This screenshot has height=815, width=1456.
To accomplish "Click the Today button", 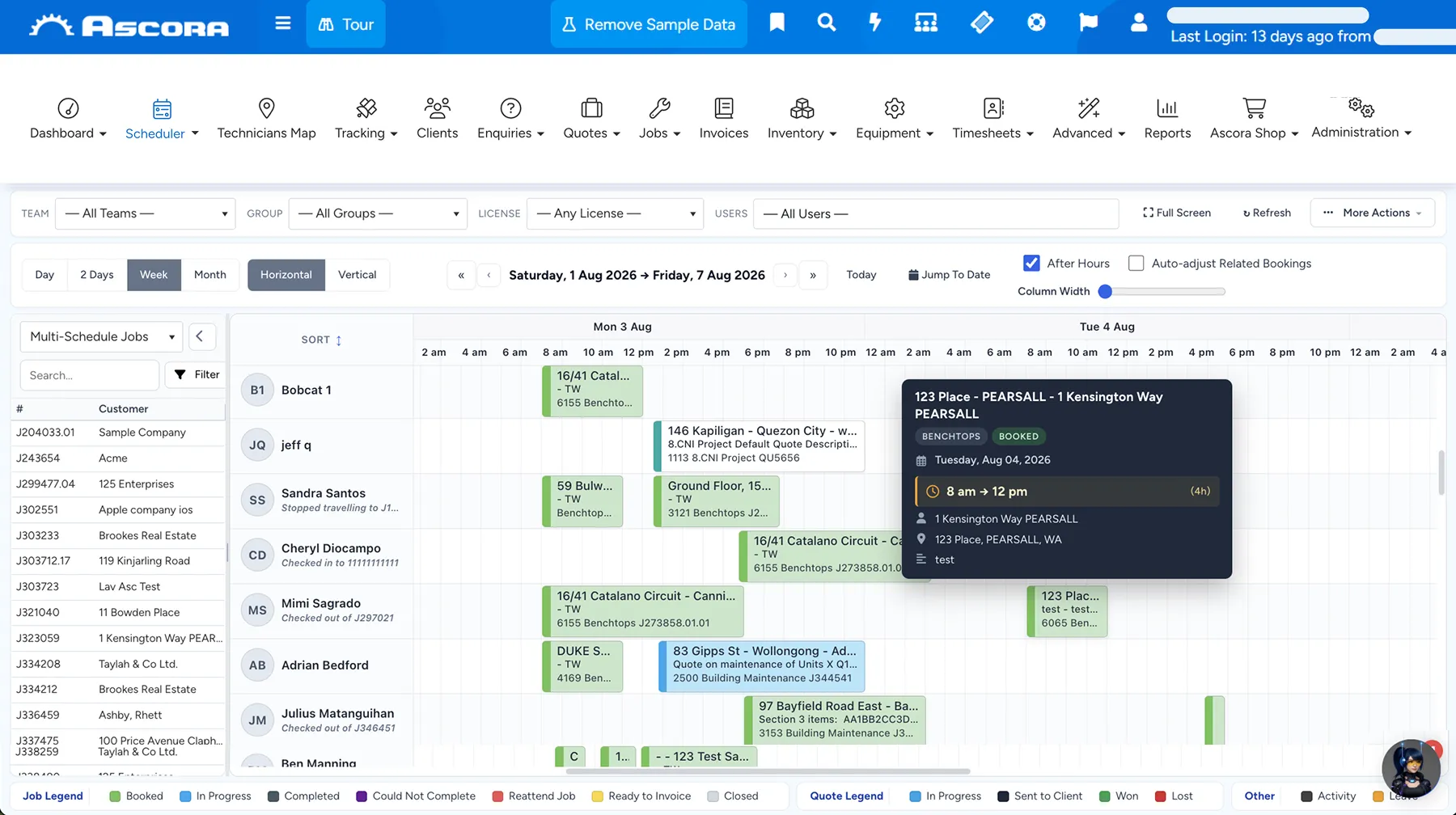I will 861,275.
